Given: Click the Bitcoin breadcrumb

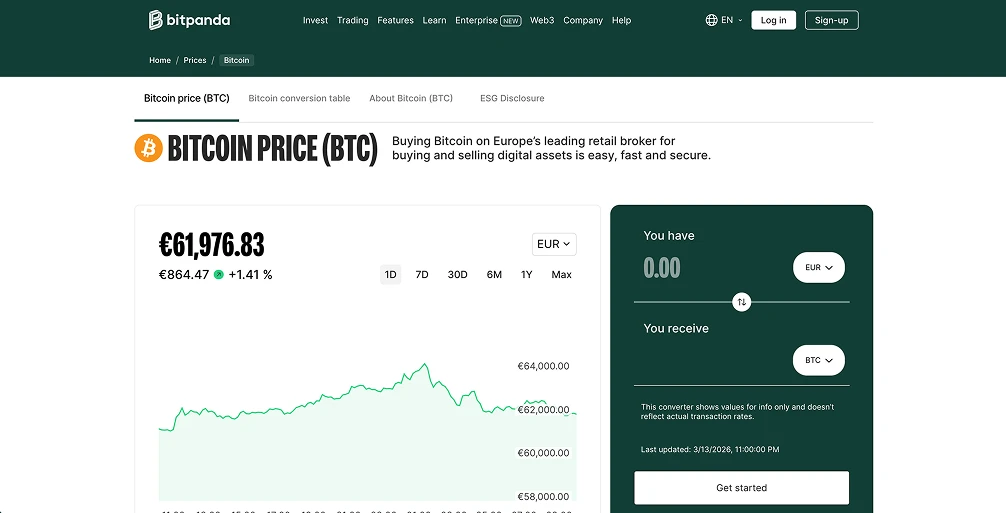Looking at the screenshot, I should click(x=237, y=60).
